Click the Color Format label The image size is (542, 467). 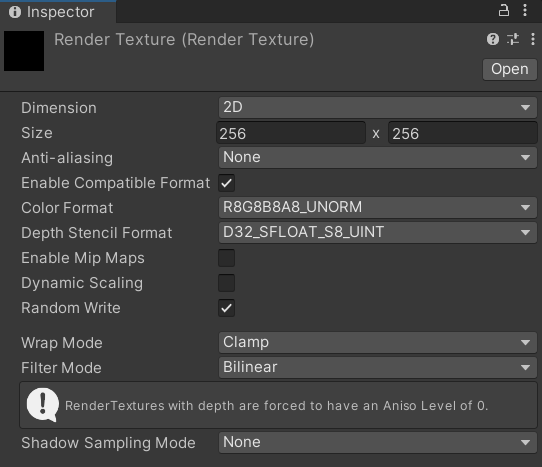(67, 208)
